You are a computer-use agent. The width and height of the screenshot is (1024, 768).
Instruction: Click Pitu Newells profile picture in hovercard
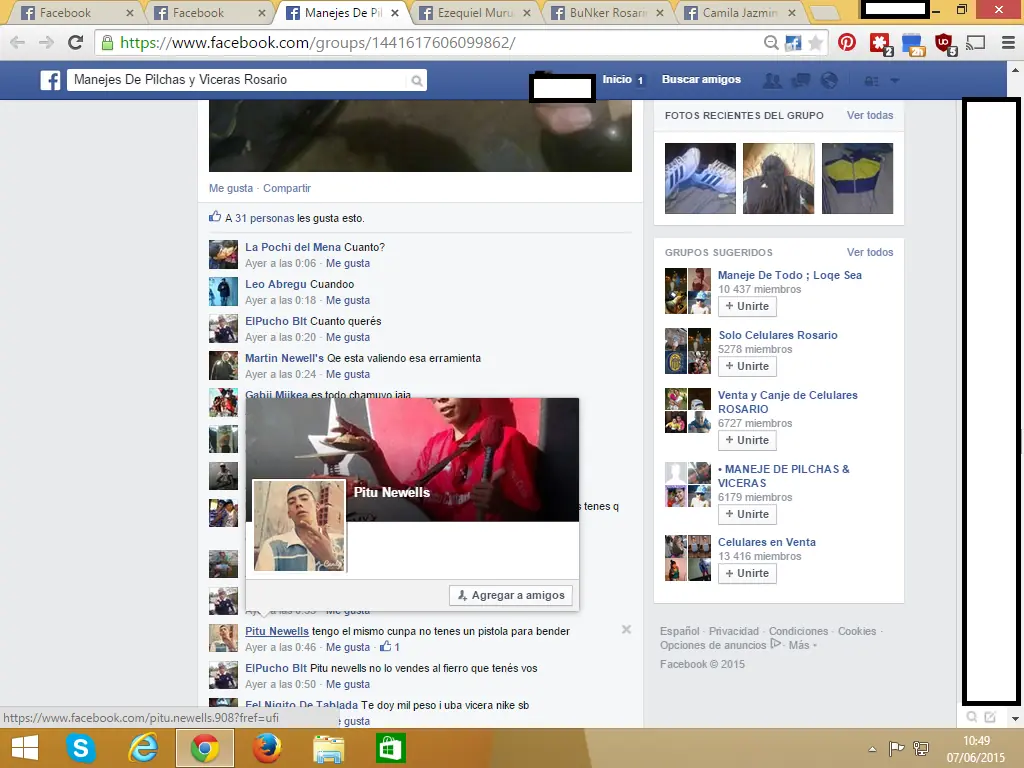pos(299,526)
